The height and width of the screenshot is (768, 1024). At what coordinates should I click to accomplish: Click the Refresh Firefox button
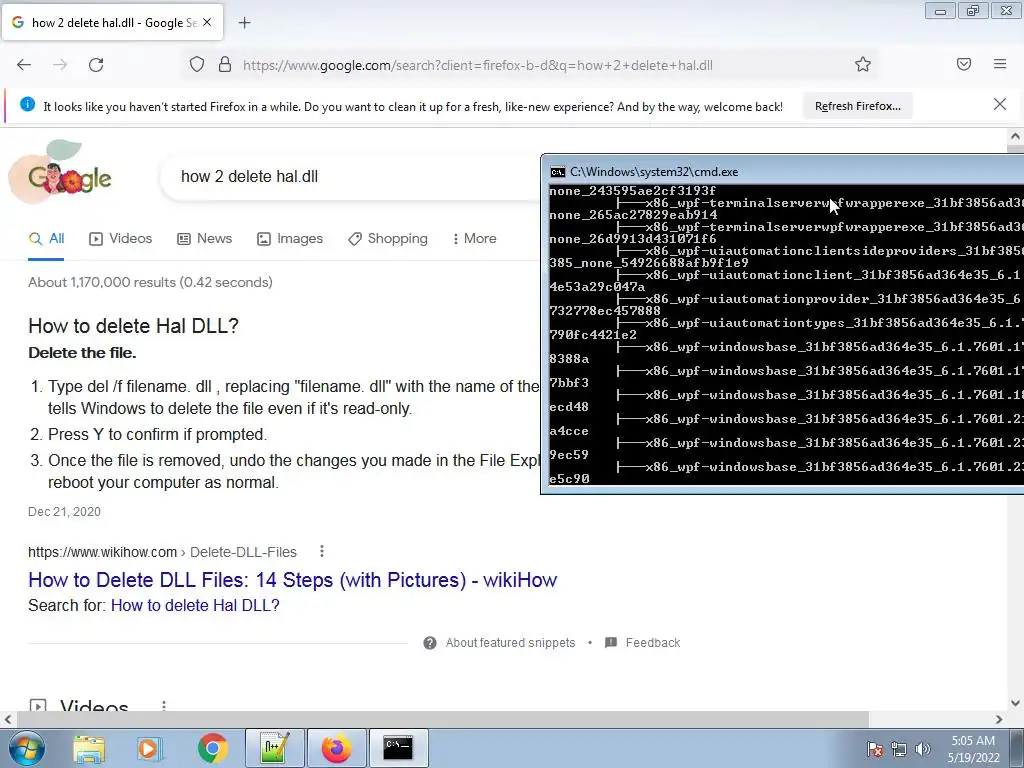click(x=857, y=106)
